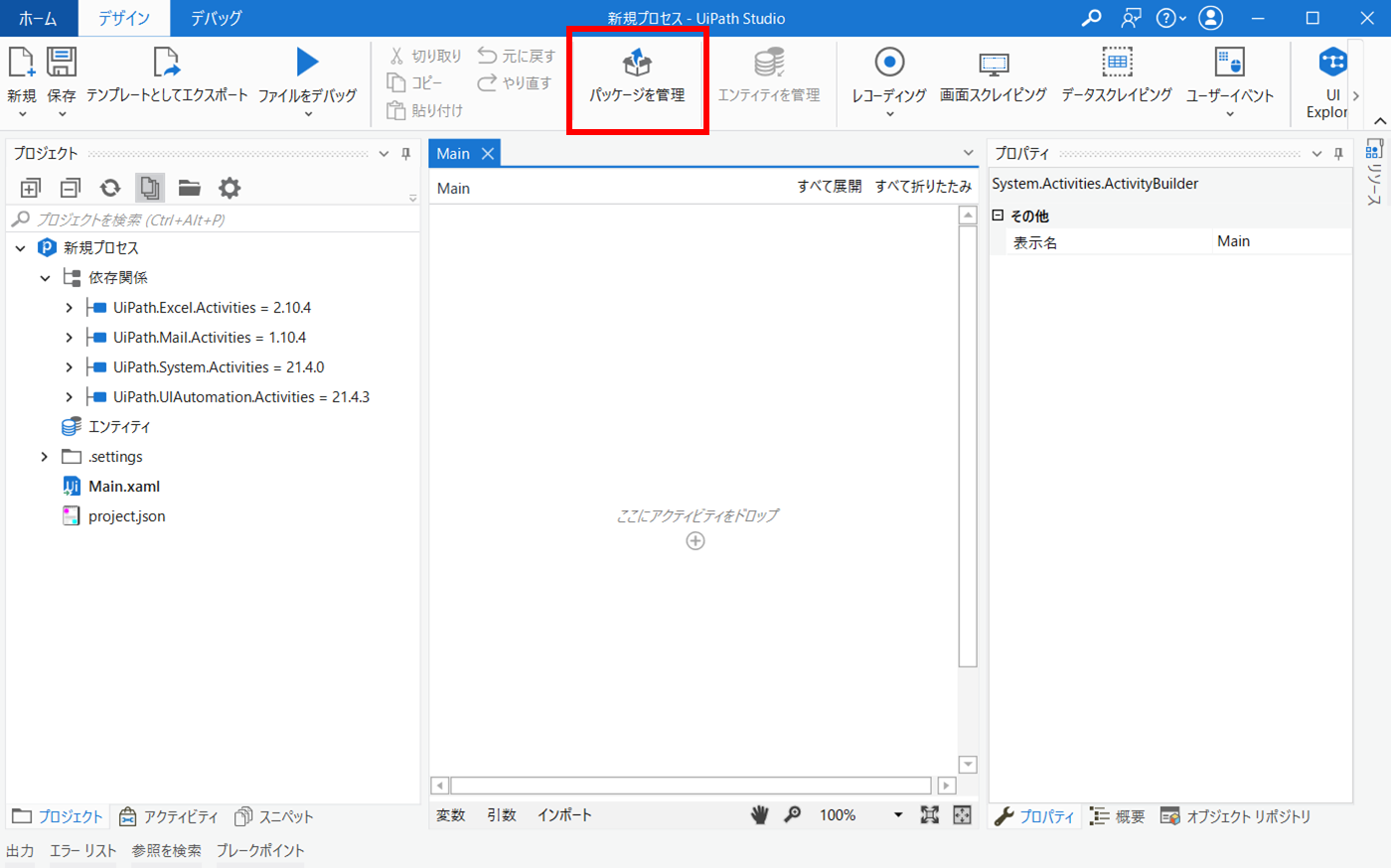This screenshot has width=1391, height=868.
Task: Open ユーザーイベント dropdown arrow
Action: click(1230, 114)
